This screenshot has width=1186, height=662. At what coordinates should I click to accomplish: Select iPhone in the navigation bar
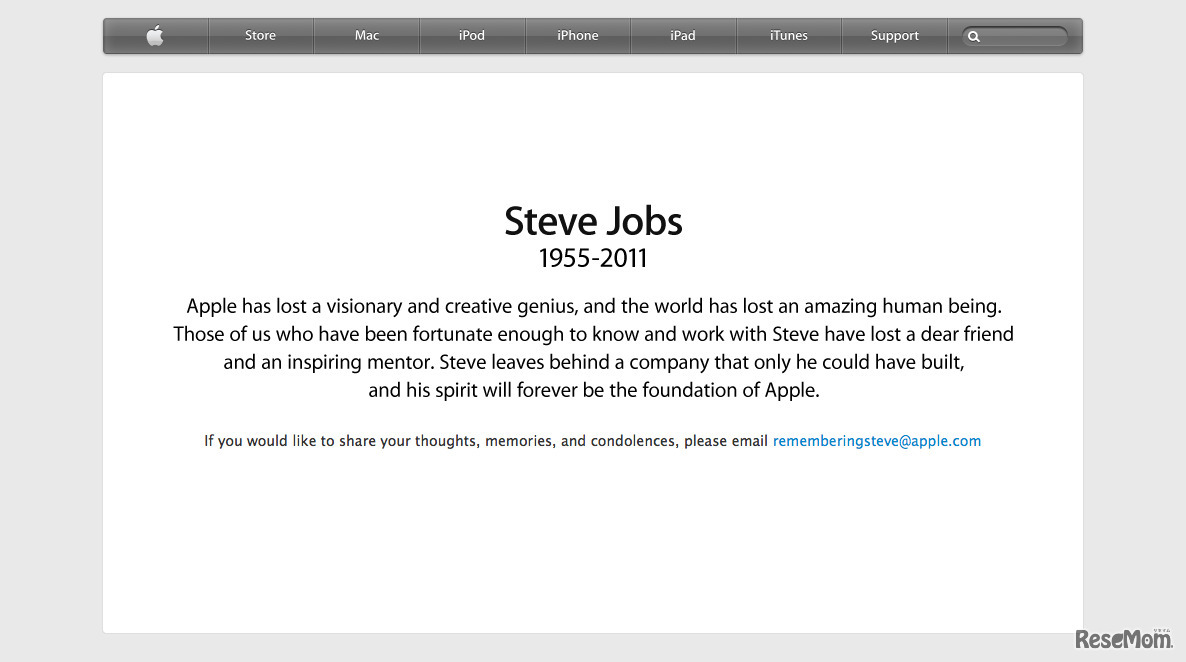[x=578, y=36]
